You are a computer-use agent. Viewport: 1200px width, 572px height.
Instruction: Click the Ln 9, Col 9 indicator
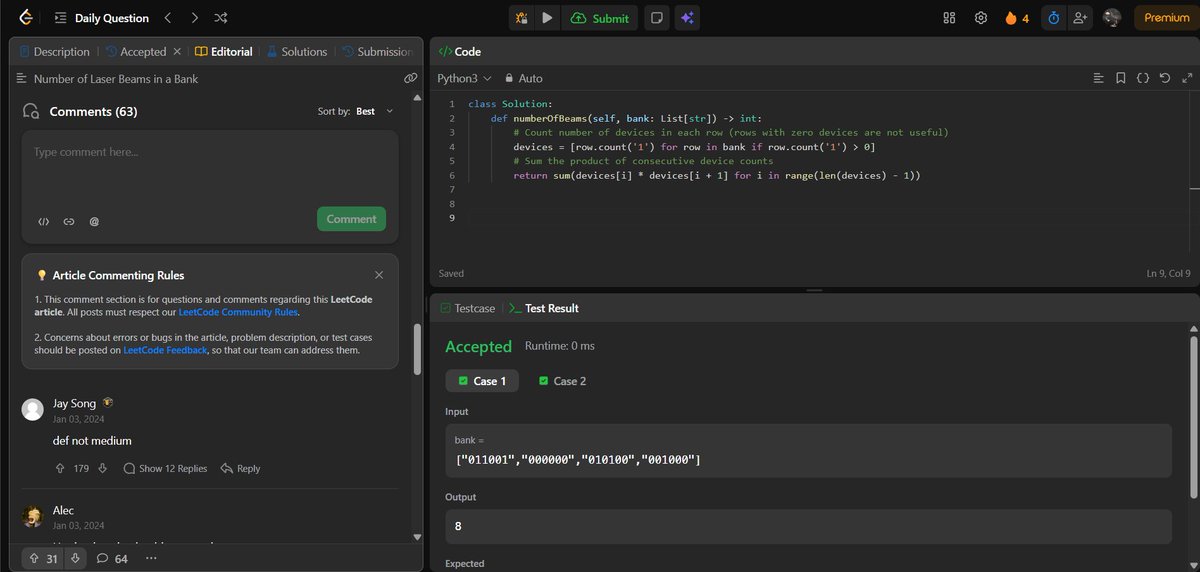coord(1167,273)
